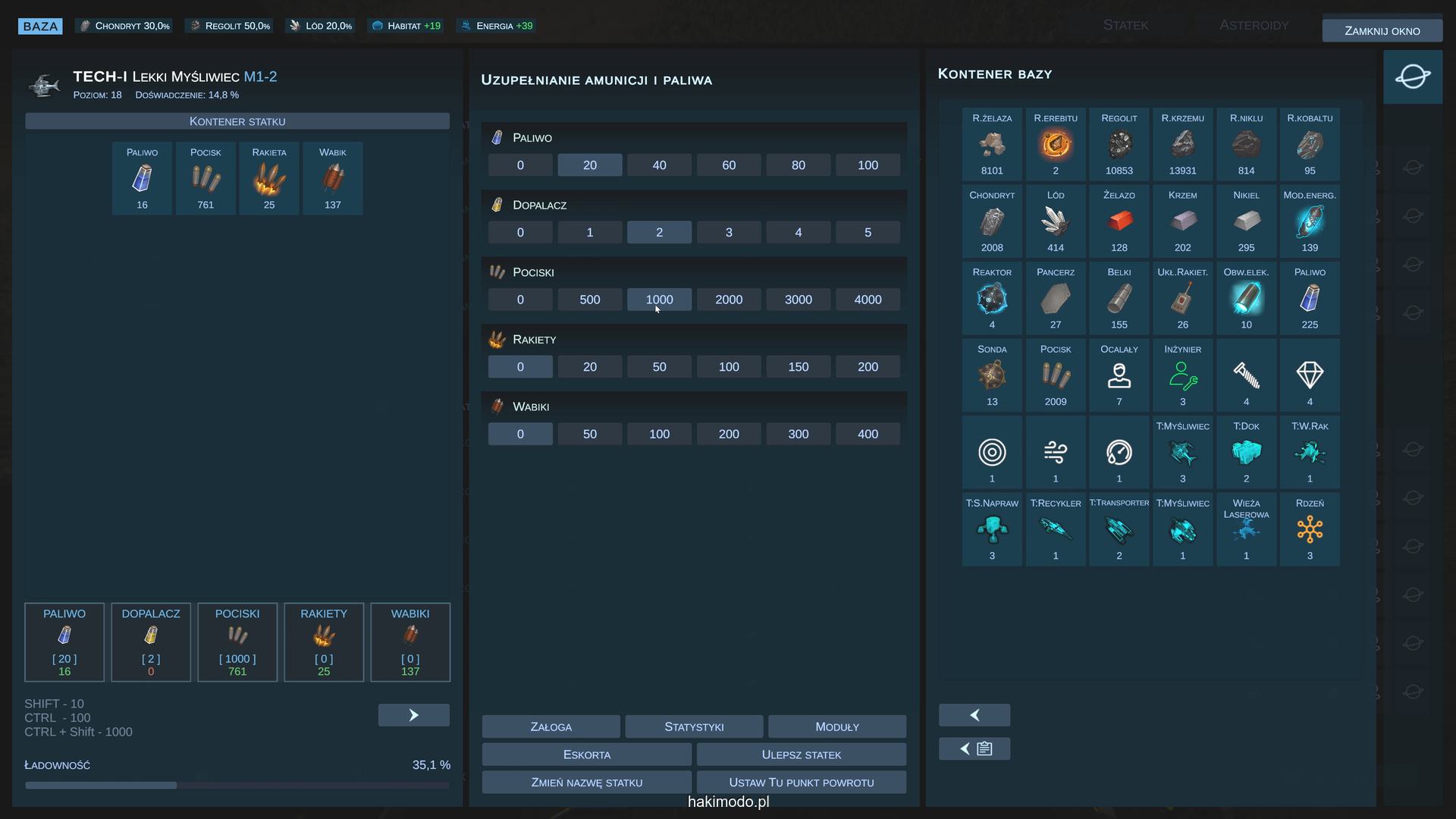Click Ulepsz statek upgrade button
1456x819 pixels.
[x=801, y=755]
